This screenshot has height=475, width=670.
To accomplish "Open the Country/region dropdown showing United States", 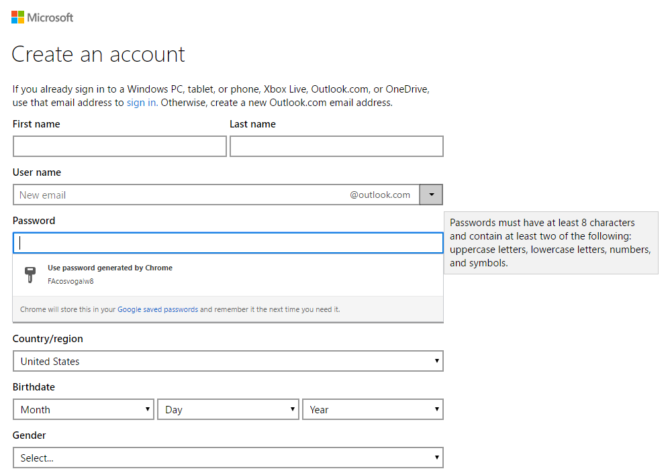I will point(228,361).
